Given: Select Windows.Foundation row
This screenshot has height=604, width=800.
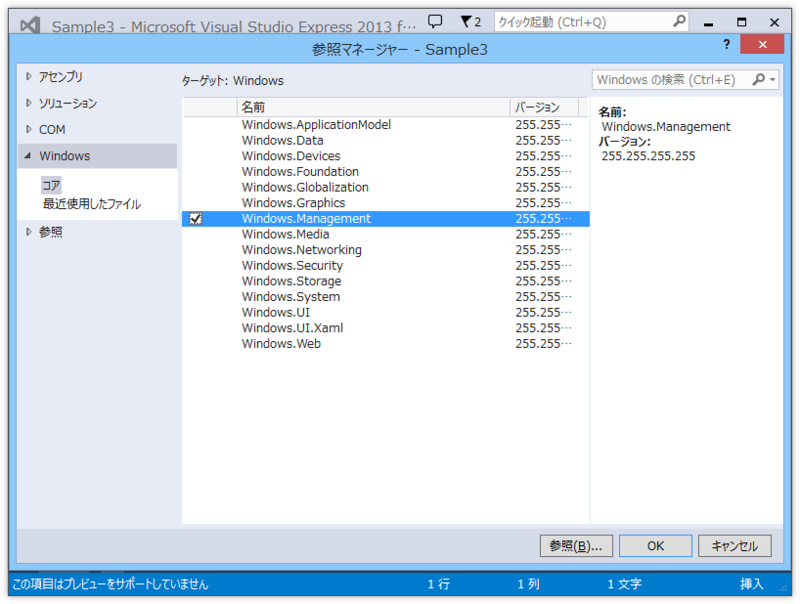Looking at the screenshot, I should tap(385, 172).
